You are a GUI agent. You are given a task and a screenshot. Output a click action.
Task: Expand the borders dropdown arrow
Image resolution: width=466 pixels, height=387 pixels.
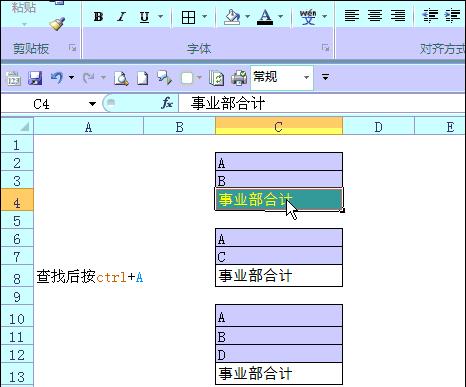[x=205, y=16]
